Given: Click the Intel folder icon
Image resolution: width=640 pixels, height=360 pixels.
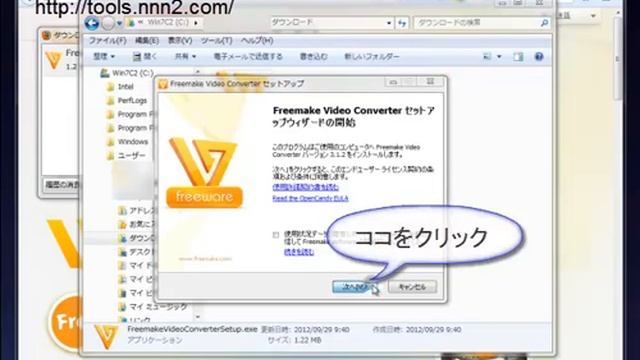Looking at the screenshot, I should (x=110, y=87).
